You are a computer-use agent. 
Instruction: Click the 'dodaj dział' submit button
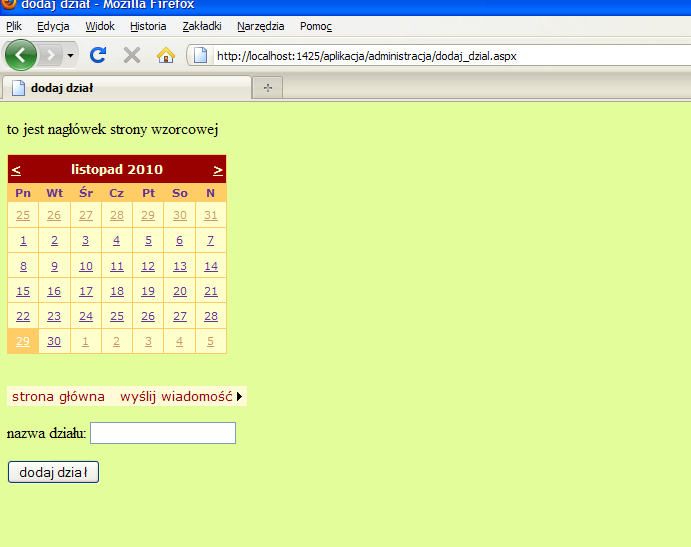point(53,472)
